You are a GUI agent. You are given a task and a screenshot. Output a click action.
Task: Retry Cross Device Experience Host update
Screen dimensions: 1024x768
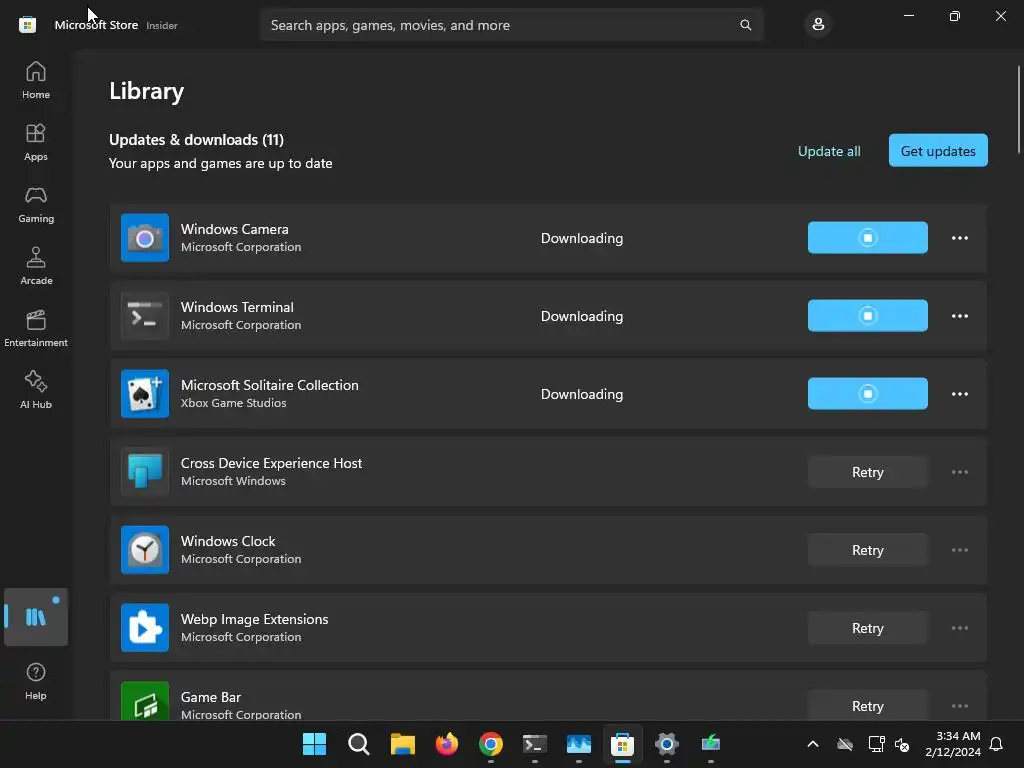(867, 472)
